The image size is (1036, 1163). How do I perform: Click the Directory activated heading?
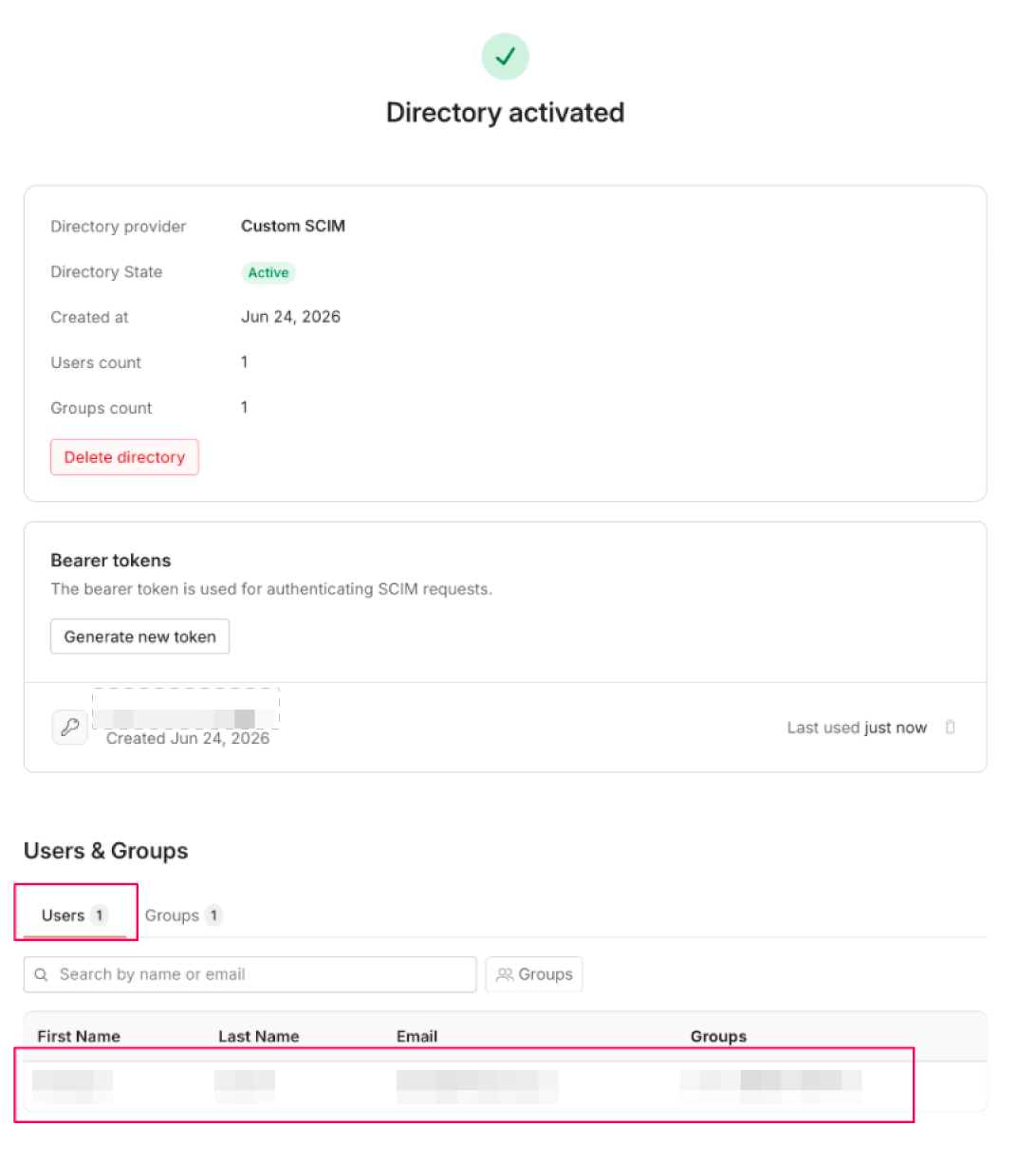pos(505,112)
